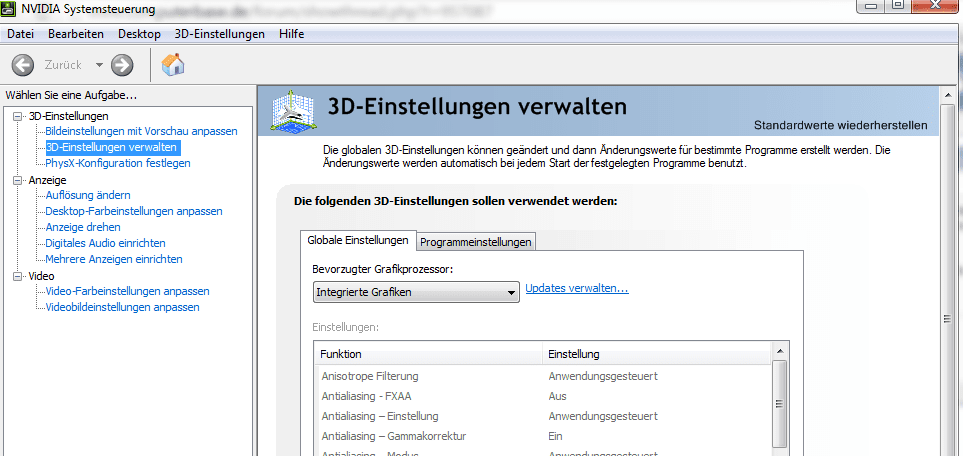This screenshot has width=966, height=460.
Task: Click the 3D-Einstellungen root tree label
Action: tap(68, 116)
